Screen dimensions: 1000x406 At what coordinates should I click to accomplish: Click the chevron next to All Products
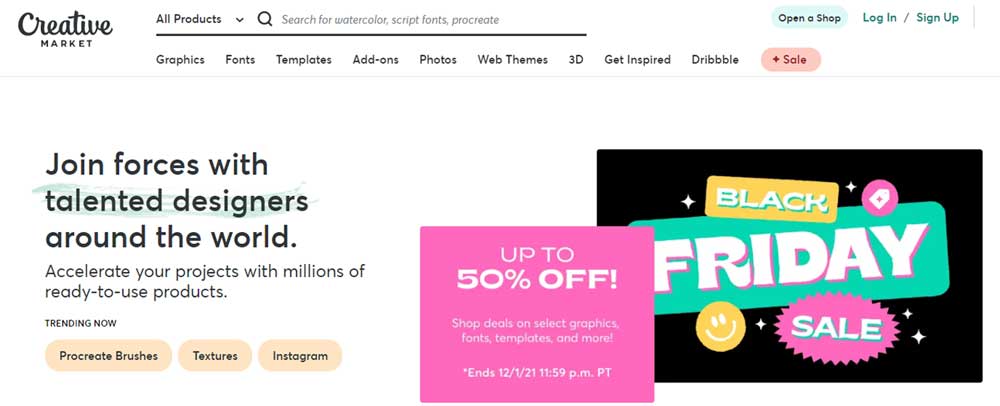pyautogui.click(x=239, y=20)
